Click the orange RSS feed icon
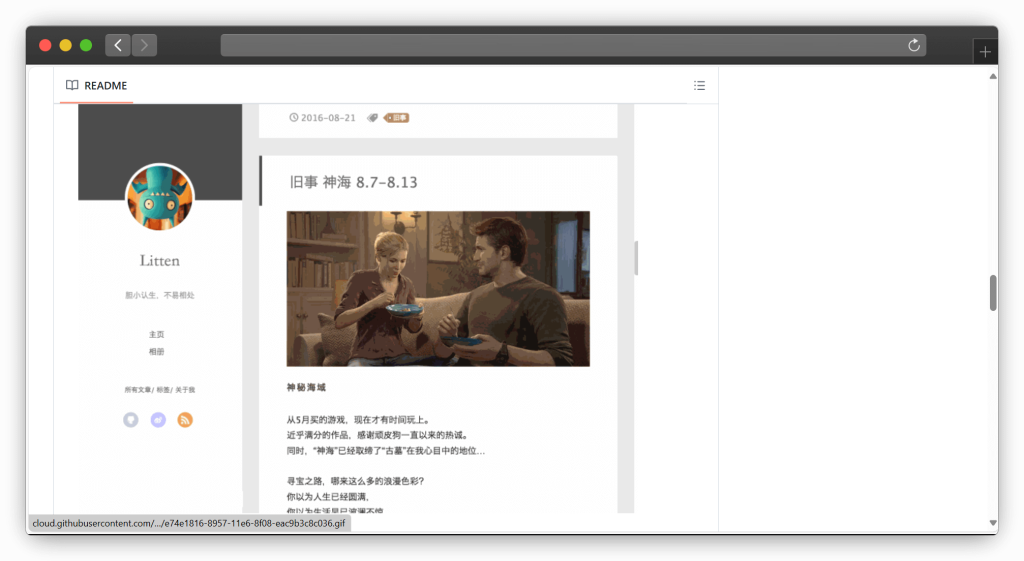This screenshot has width=1024, height=561. [x=185, y=420]
